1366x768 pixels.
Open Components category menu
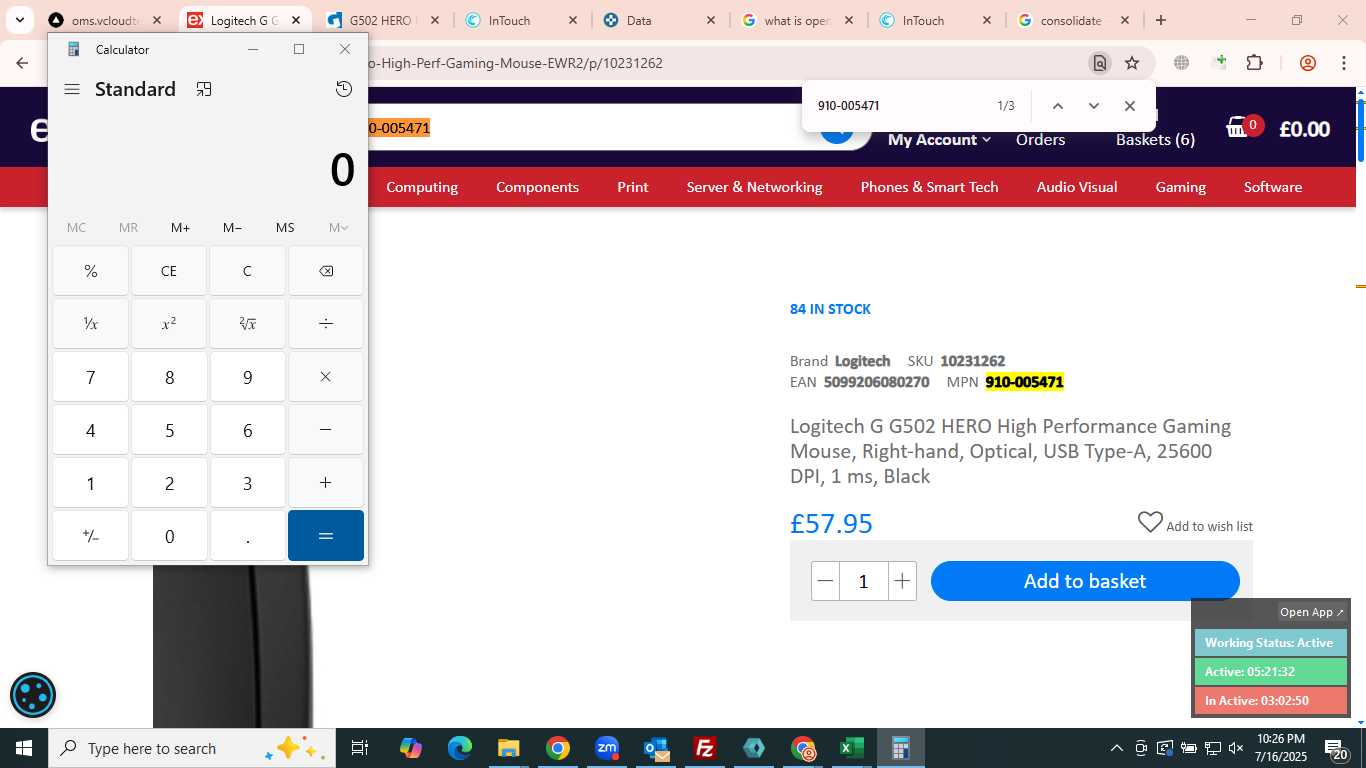pos(537,187)
